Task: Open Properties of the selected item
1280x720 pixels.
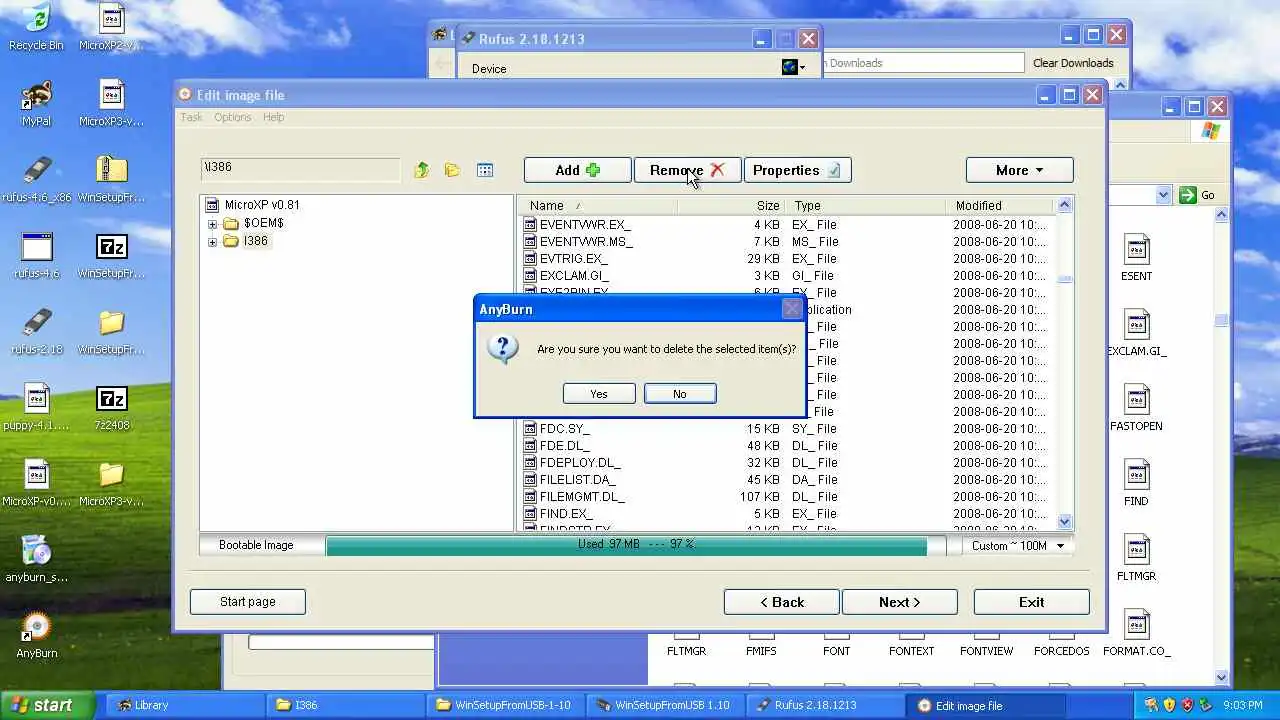Action: [x=797, y=170]
